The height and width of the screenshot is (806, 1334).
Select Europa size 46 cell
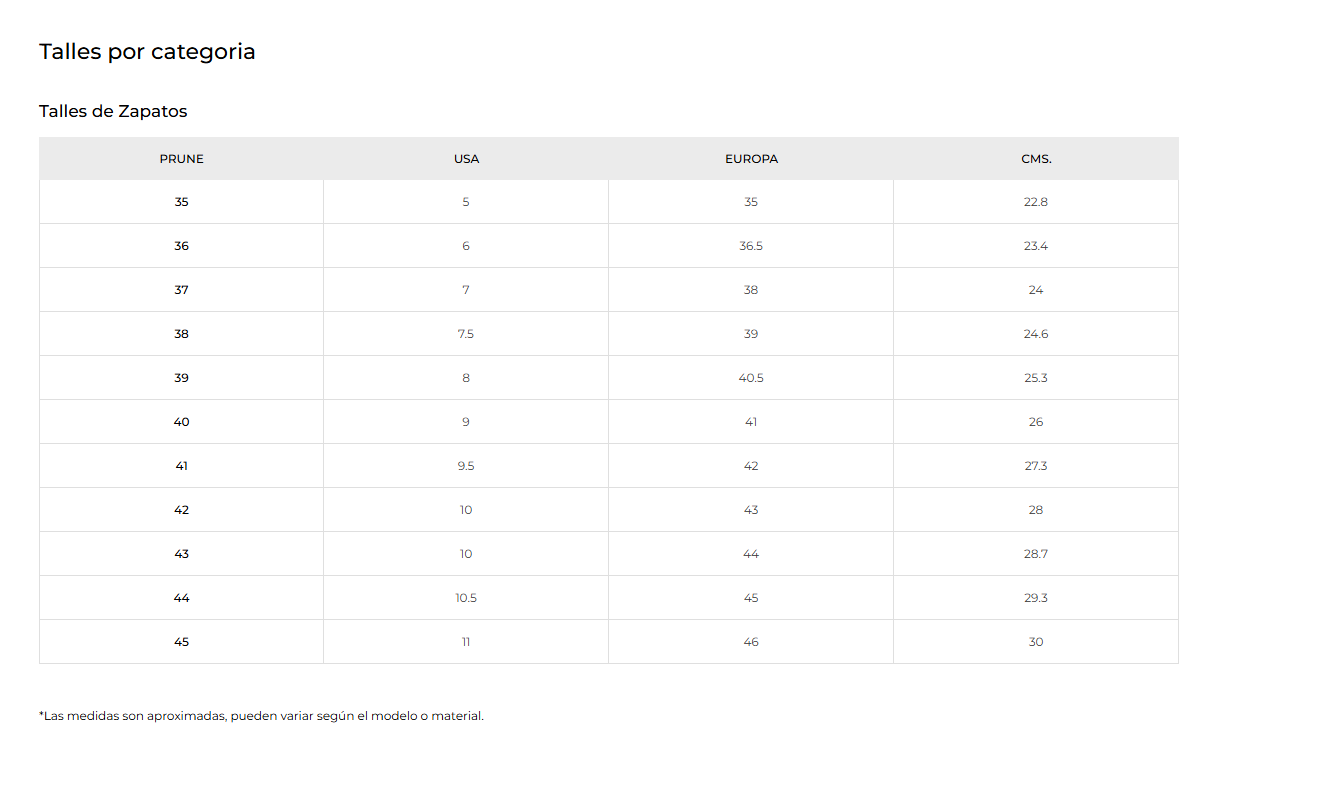751,642
